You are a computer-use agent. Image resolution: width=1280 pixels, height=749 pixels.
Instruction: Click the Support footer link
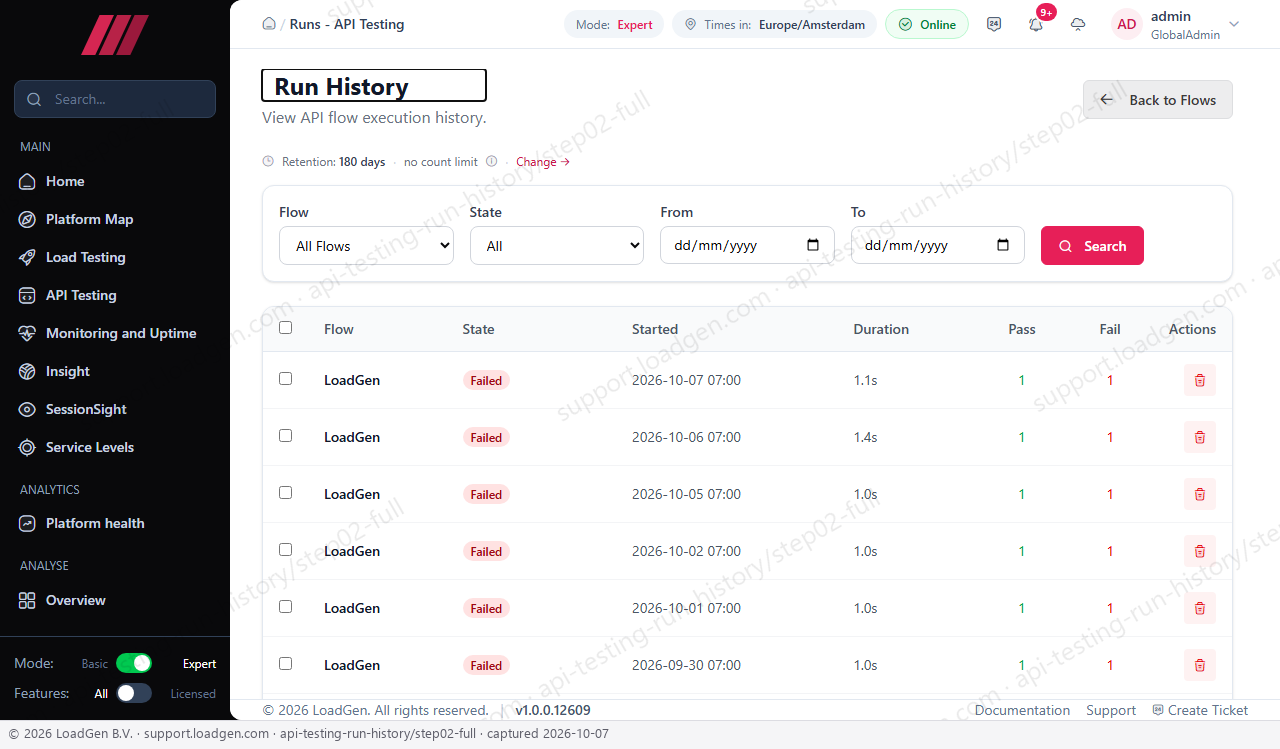click(1111, 710)
